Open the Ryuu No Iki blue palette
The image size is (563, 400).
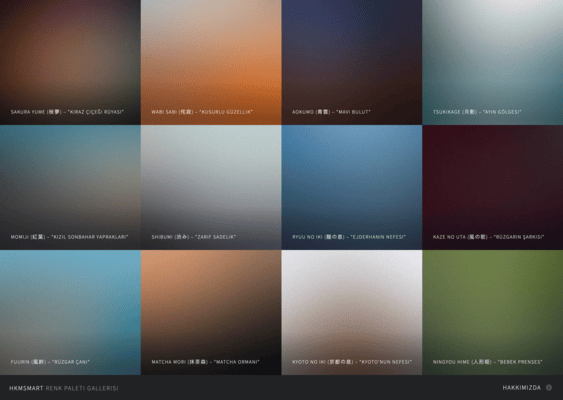pos(352,187)
